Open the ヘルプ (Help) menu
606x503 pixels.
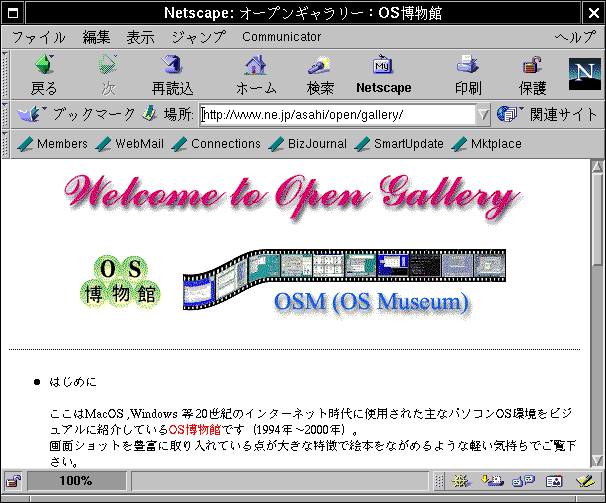(x=575, y=37)
